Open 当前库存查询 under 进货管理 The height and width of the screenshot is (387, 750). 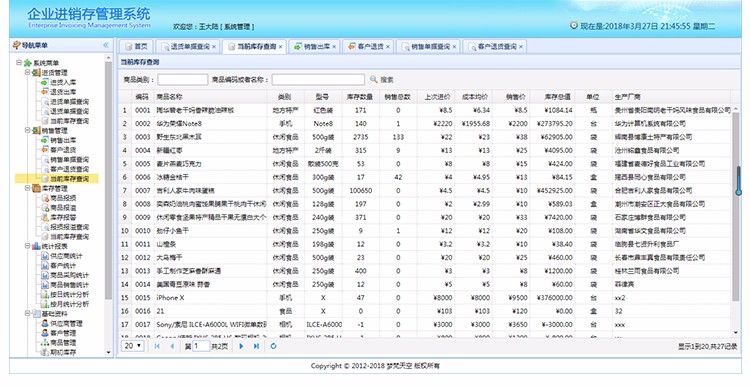(69, 121)
